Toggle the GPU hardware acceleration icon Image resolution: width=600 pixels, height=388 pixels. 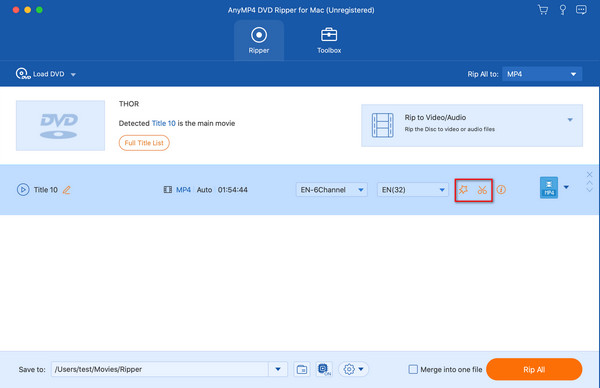point(324,369)
